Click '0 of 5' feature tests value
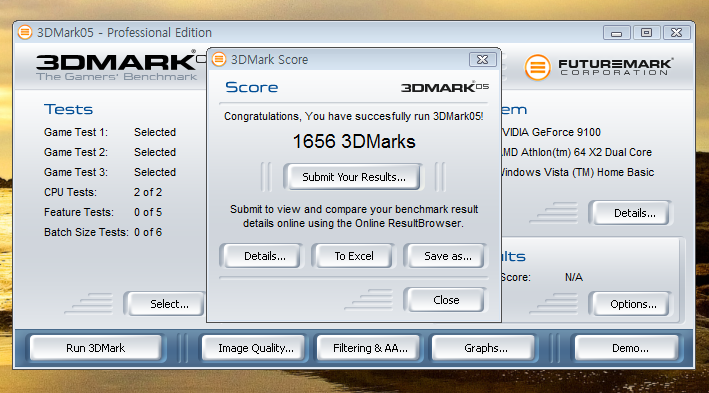709x393 pixels. (x=148, y=212)
